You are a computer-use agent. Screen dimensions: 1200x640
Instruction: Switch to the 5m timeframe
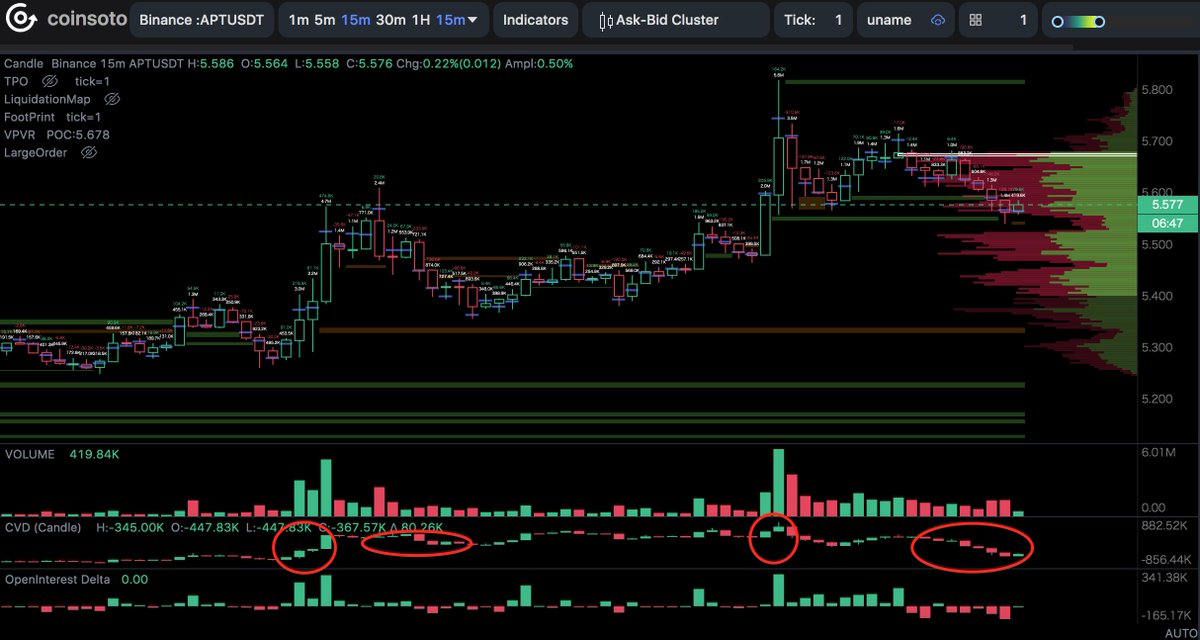pos(326,19)
